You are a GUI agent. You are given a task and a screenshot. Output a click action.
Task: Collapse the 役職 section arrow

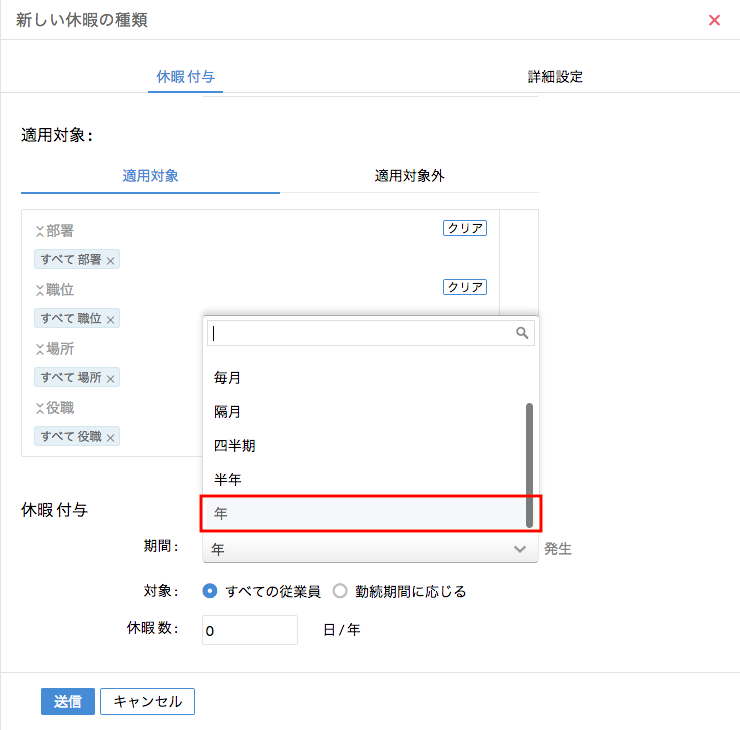point(40,408)
